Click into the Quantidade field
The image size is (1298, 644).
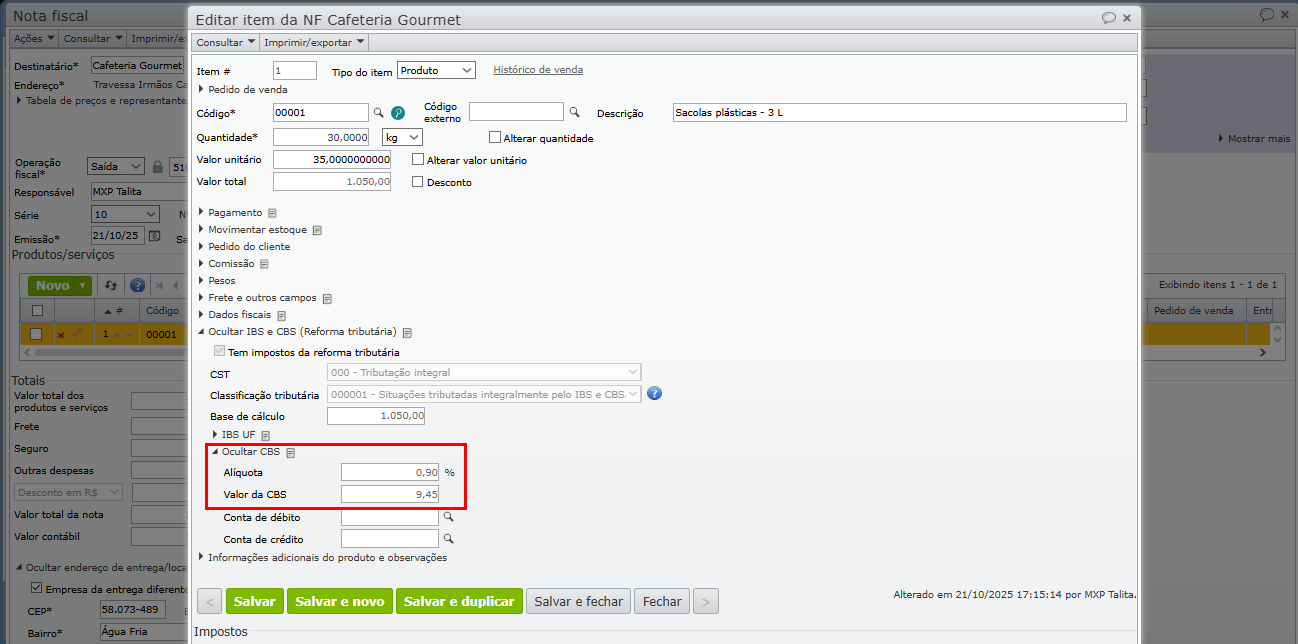(x=321, y=137)
